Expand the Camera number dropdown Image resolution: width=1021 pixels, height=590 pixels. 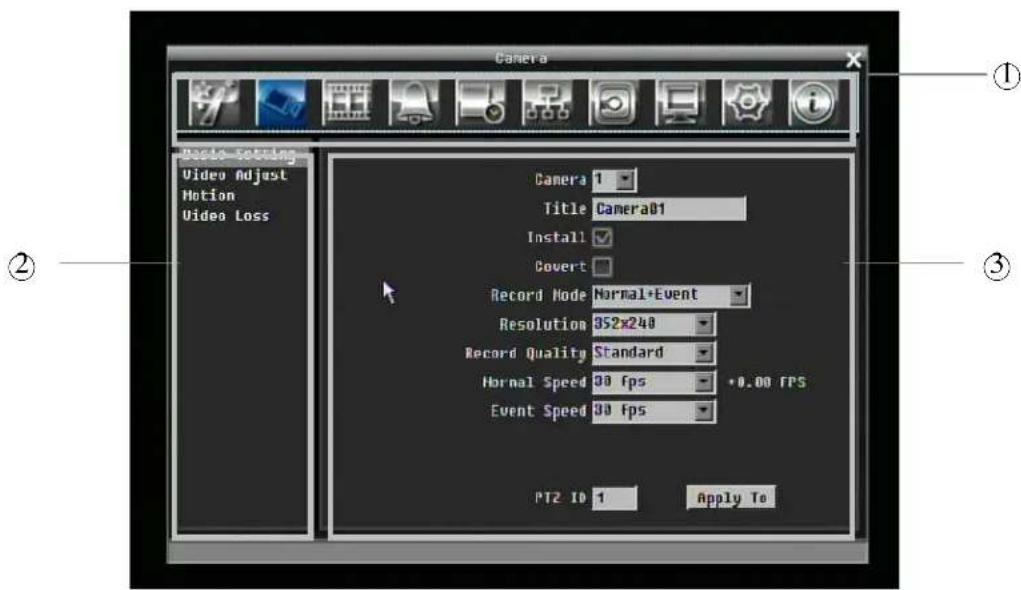point(614,180)
